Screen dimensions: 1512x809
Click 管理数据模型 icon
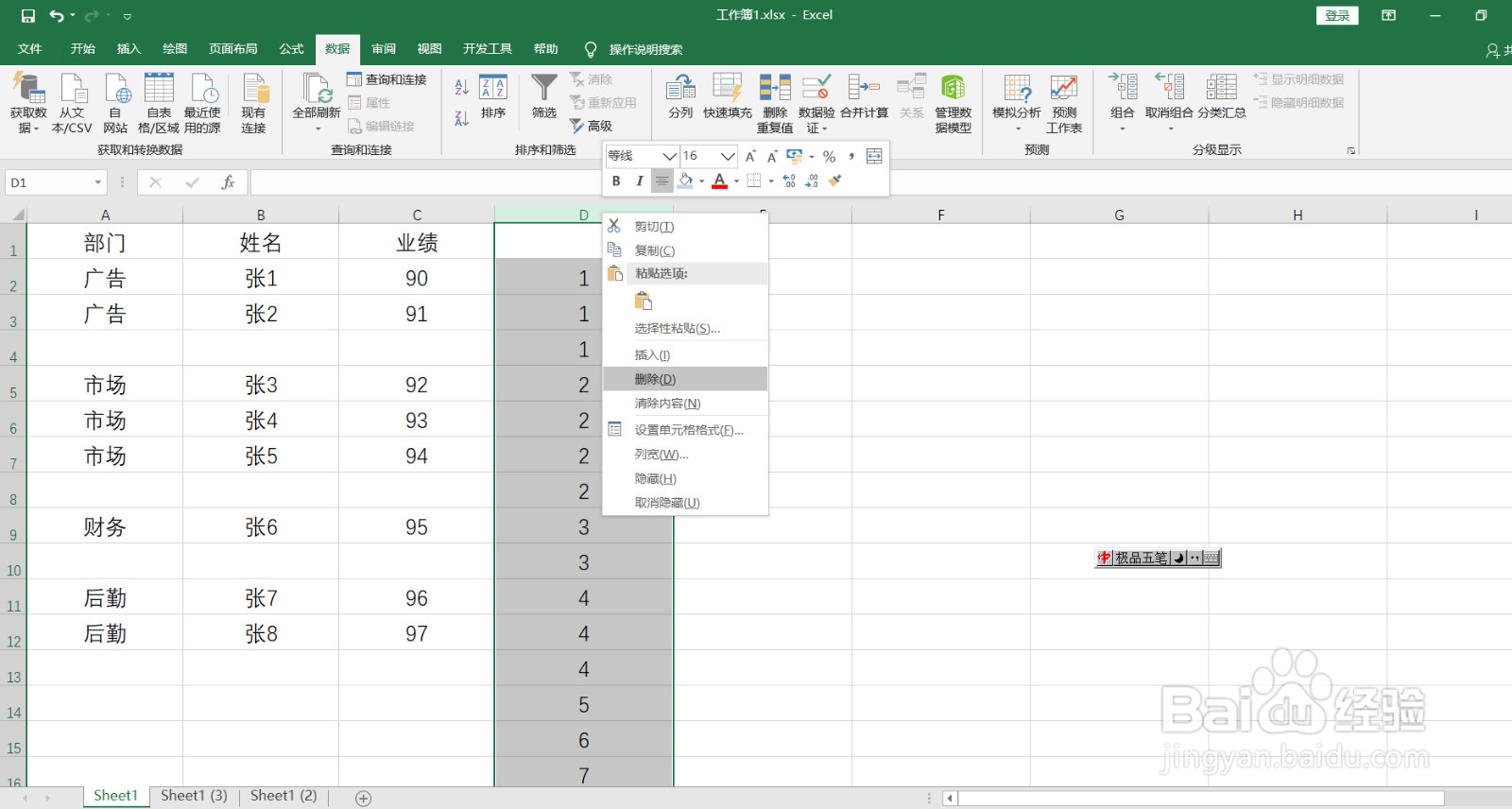[x=953, y=87]
